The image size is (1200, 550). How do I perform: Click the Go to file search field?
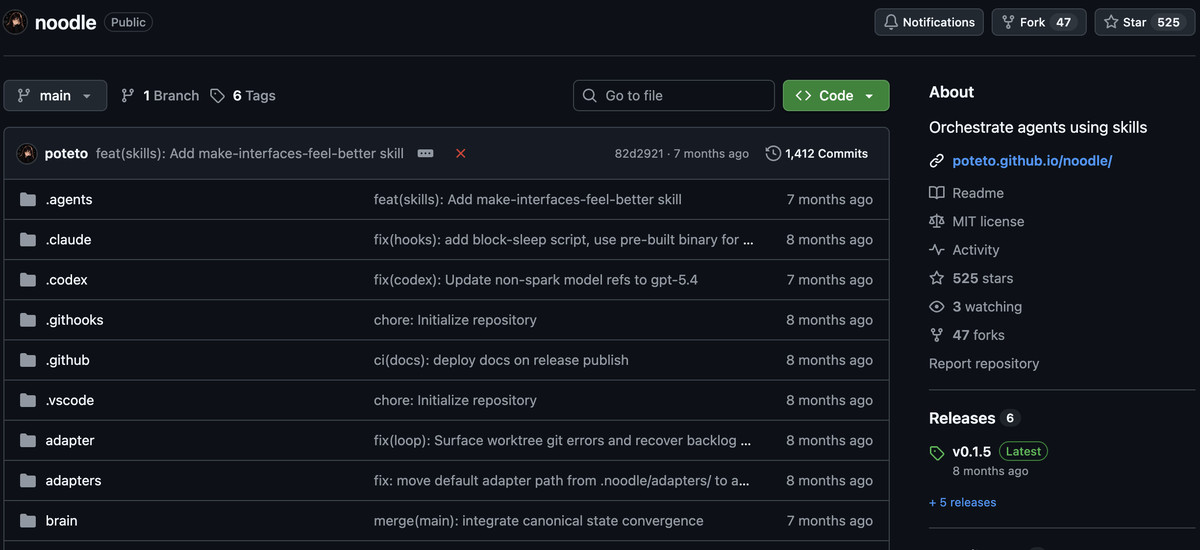[x=674, y=95]
